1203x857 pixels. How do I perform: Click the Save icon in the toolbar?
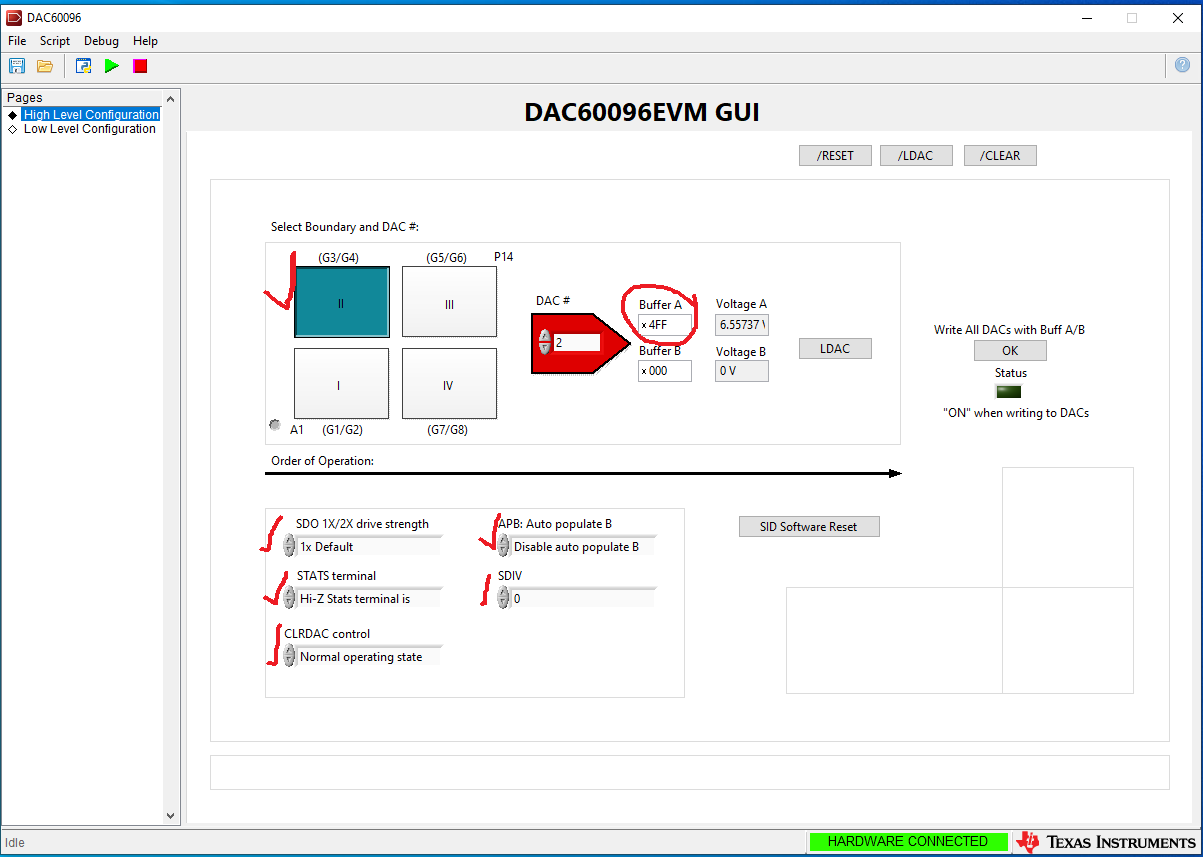17,66
